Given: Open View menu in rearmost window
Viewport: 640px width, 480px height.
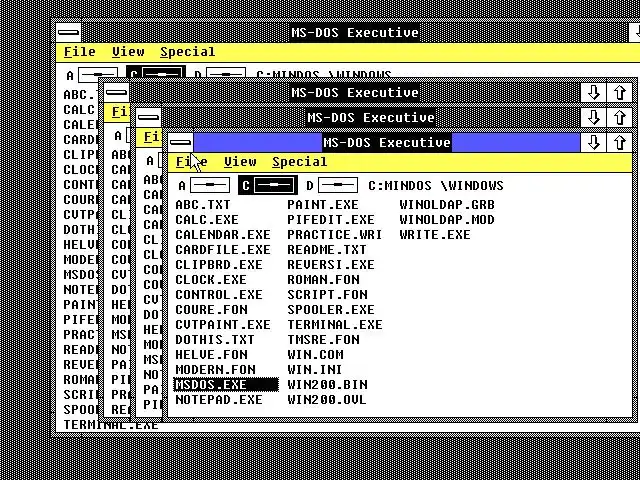Looking at the screenshot, I should click(128, 52).
